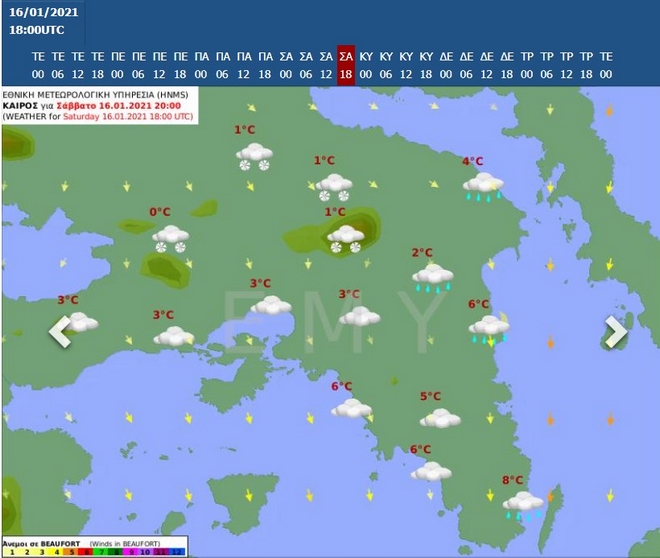Select the rain cloud icon labeled 2°C

point(432,277)
